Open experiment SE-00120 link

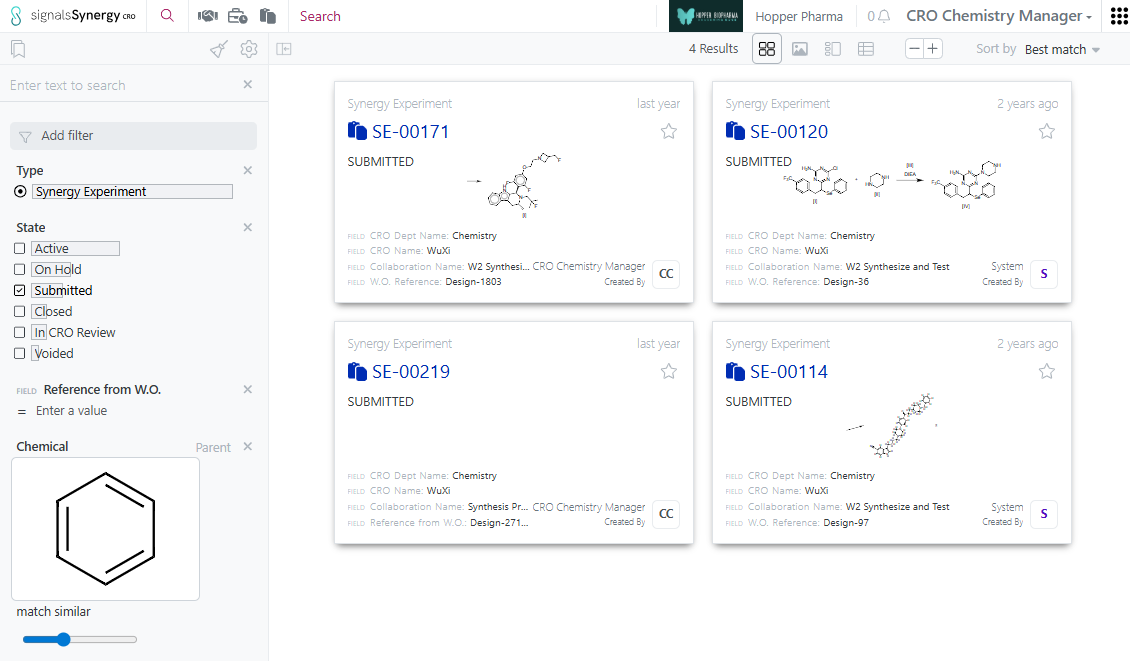pyautogui.click(x=788, y=131)
